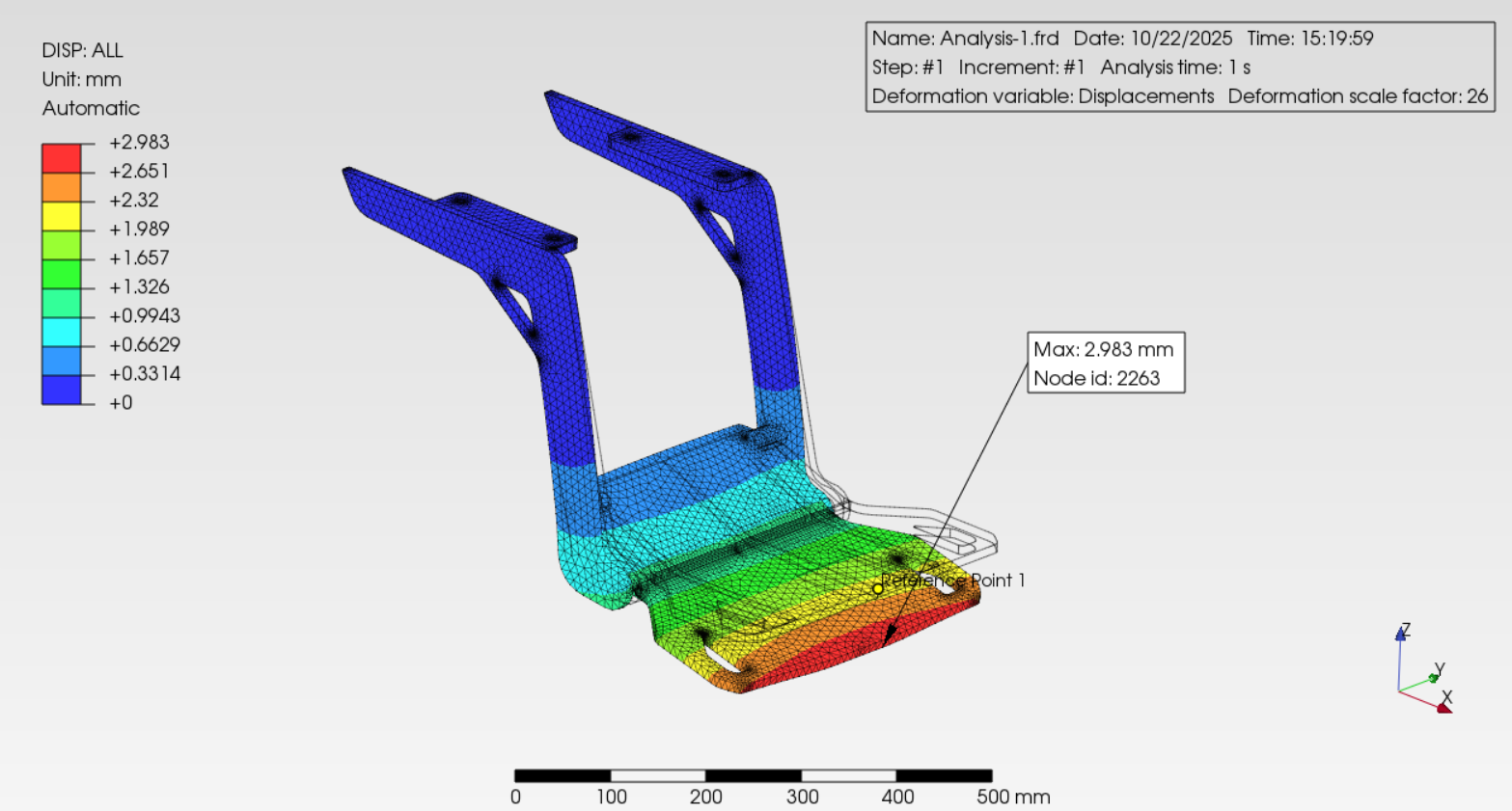The height and width of the screenshot is (811, 1512).
Task: Click the 'DISP: ALL' legend title
Action: tap(82, 50)
